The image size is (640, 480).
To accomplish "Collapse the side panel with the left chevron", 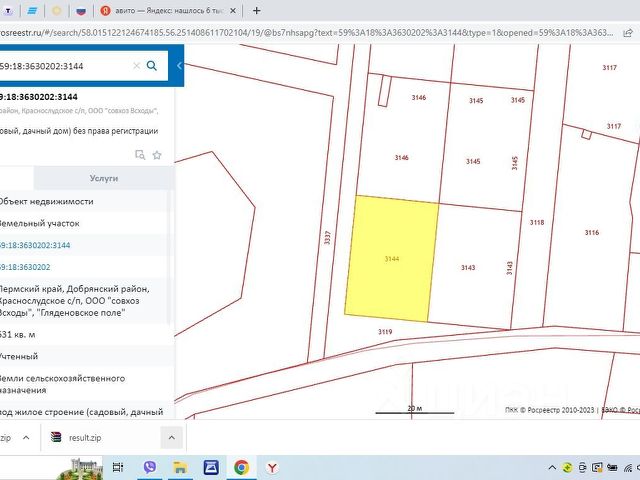I will pos(179,66).
